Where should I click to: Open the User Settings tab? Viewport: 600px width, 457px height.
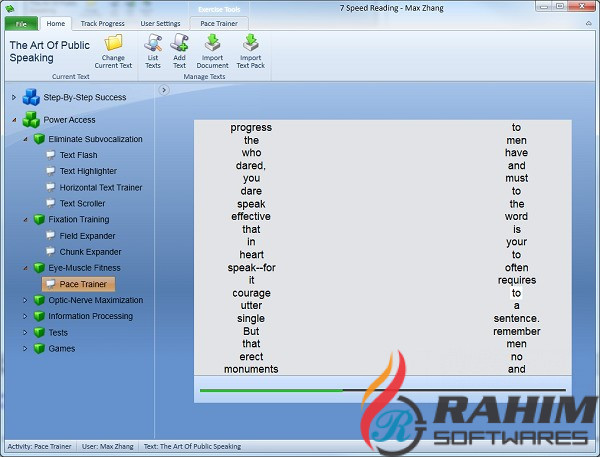[x=159, y=22]
